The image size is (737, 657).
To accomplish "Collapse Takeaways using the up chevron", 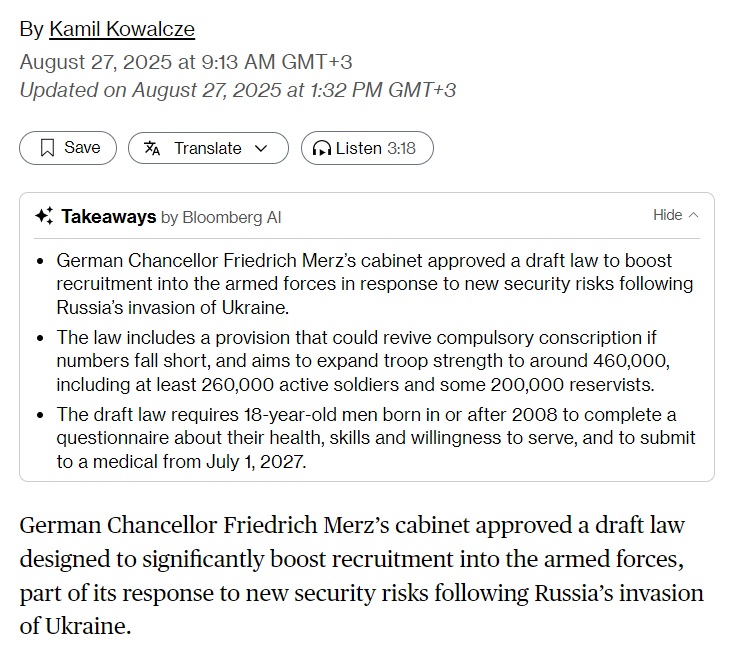I will [693, 215].
